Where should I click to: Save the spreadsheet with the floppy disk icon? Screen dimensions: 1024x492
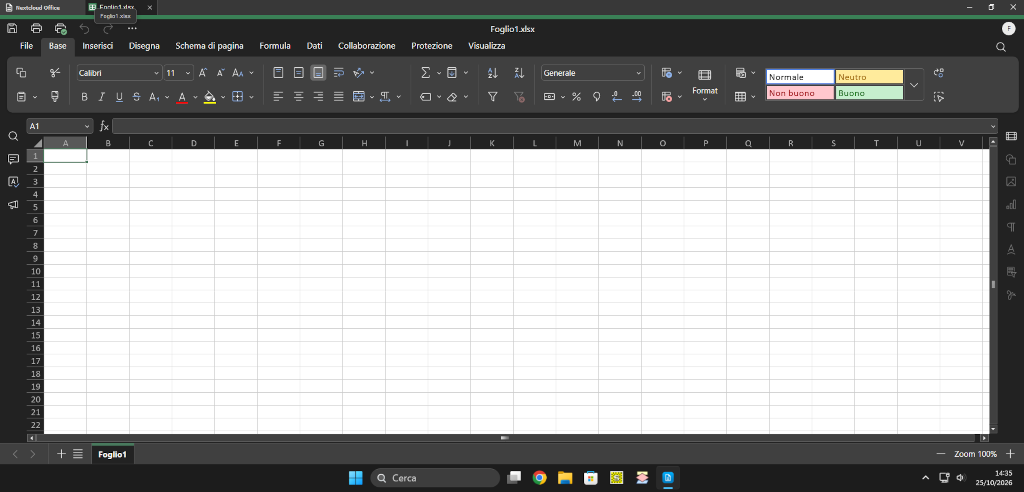(12, 28)
